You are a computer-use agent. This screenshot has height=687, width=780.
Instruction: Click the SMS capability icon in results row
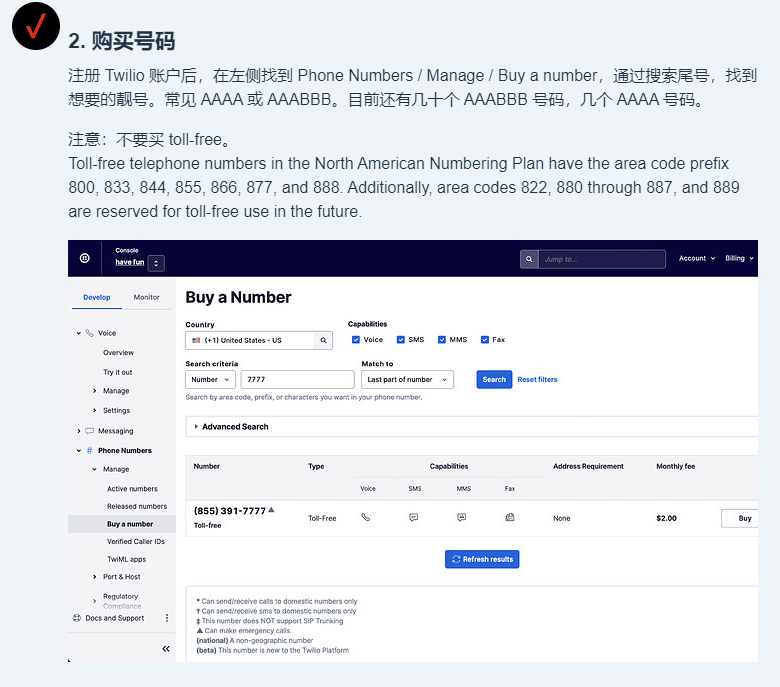coord(413,517)
